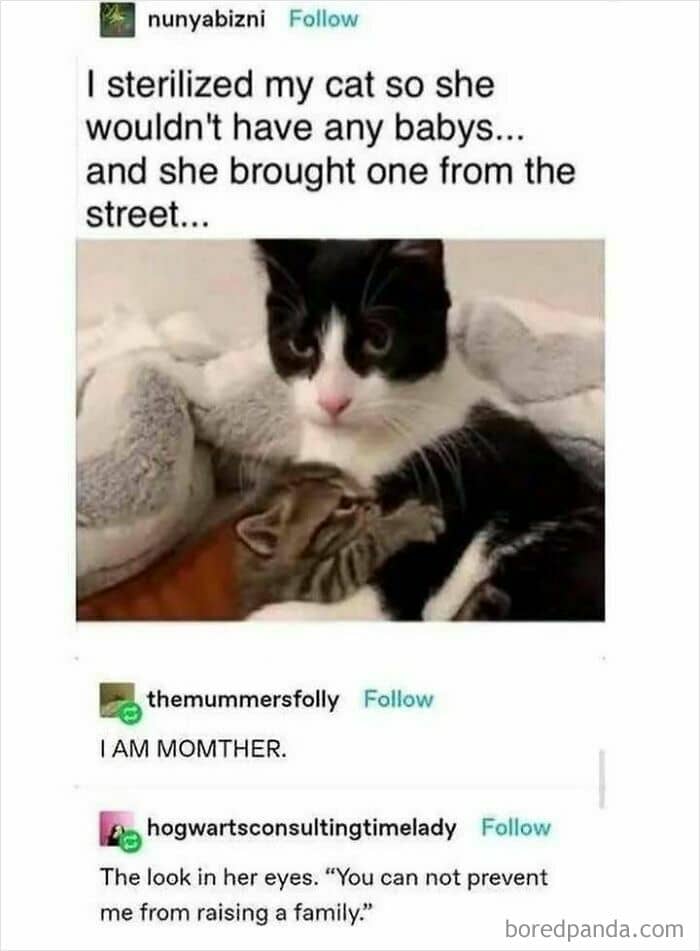
Task: Follow the themummersfolly blog
Action: [x=398, y=699]
